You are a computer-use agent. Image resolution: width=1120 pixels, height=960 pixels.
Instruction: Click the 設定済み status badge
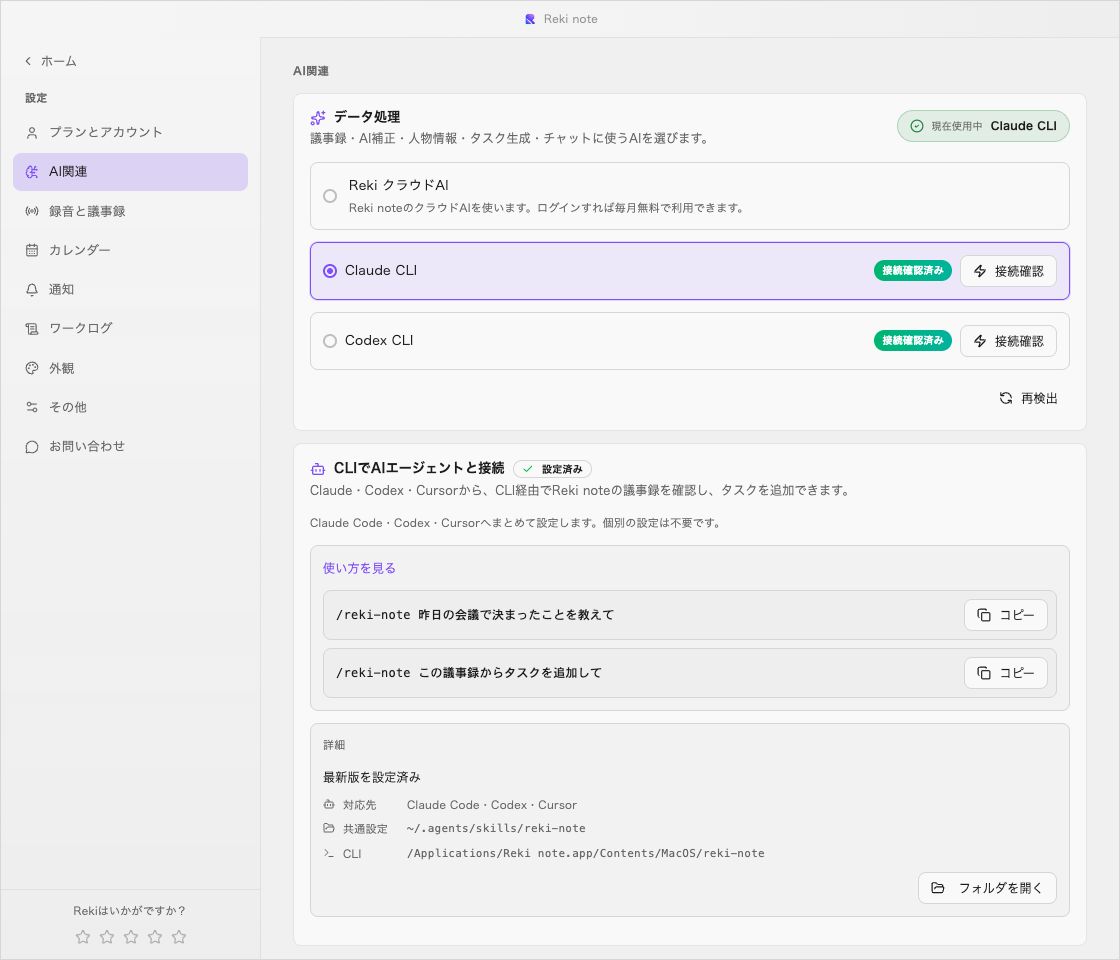(552, 469)
